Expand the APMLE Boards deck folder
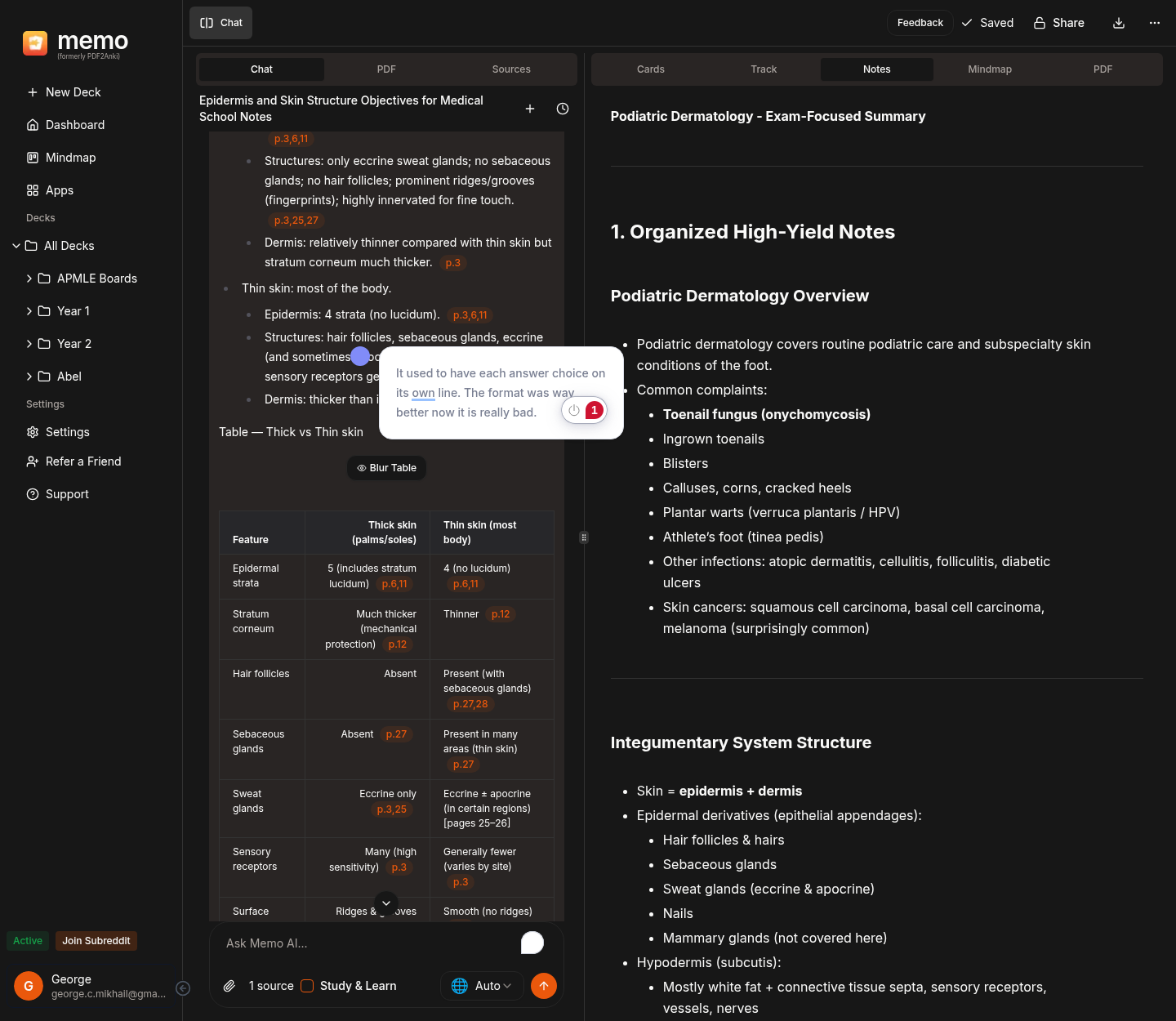This screenshot has width=1176, height=1021. tap(29, 279)
